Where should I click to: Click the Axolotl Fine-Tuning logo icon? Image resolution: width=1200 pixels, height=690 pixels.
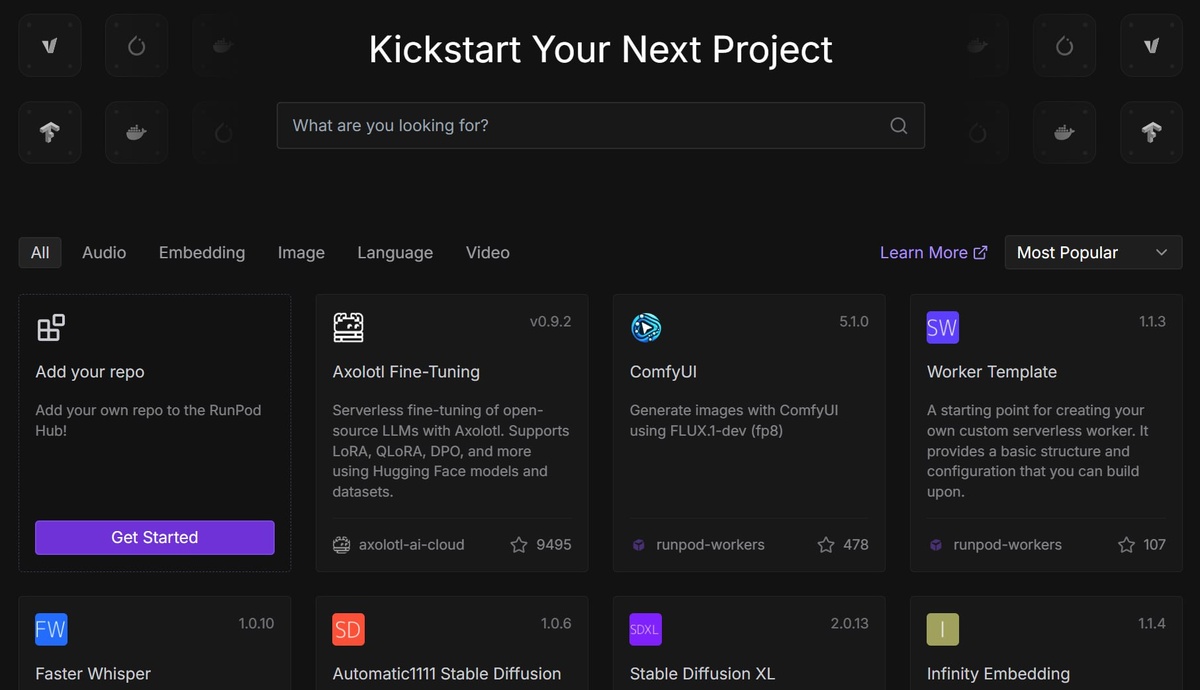348,327
